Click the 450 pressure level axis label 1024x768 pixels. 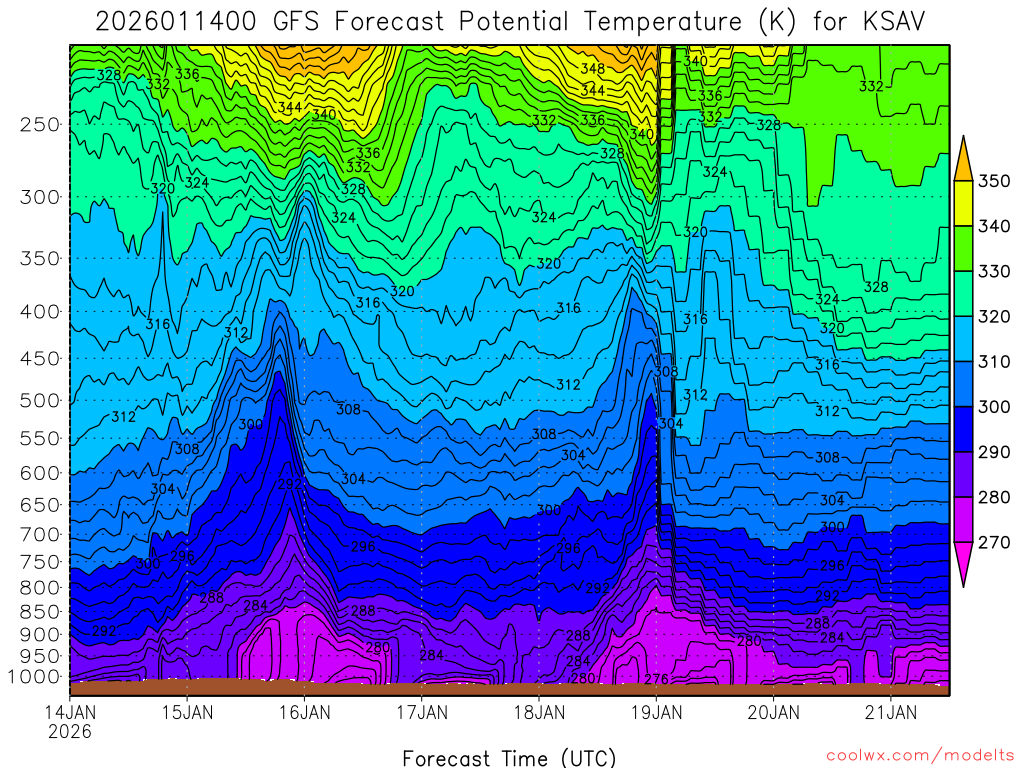[x=40, y=359]
